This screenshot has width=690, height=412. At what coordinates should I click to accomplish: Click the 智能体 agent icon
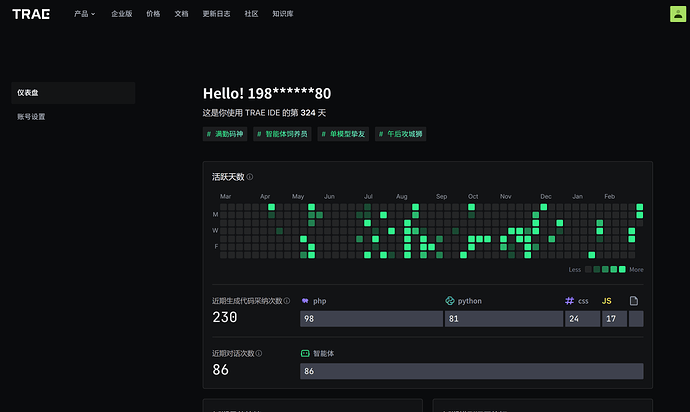point(305,353)
